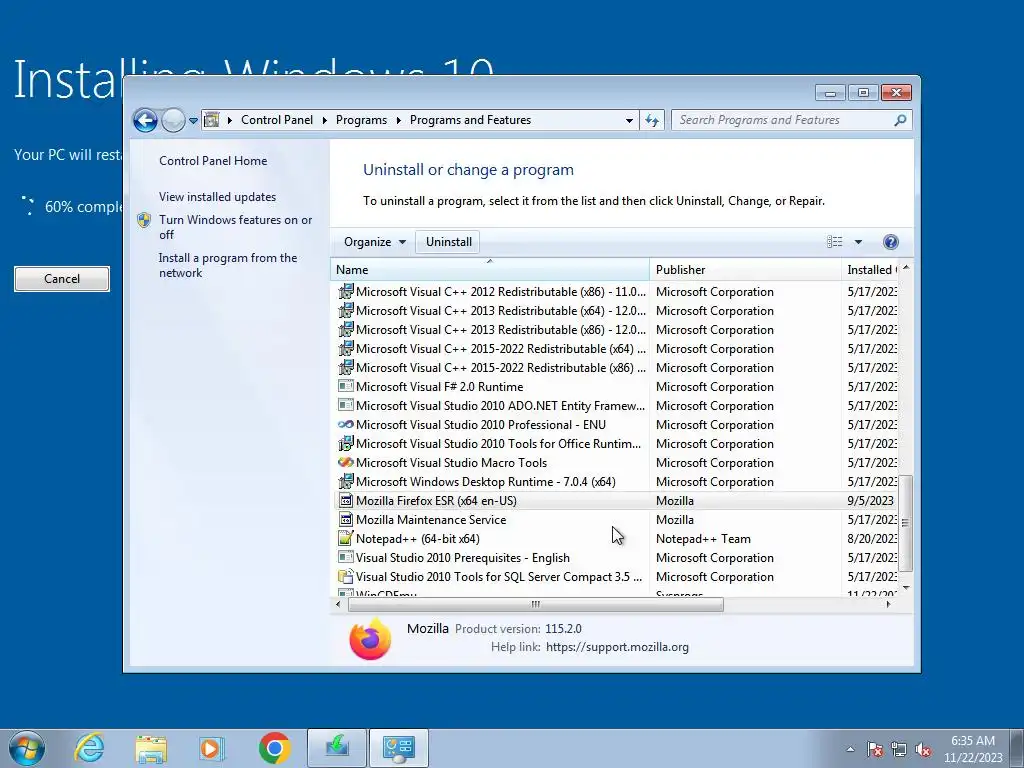Open Windows Explorer folder on taskbar

pos(151,748)
